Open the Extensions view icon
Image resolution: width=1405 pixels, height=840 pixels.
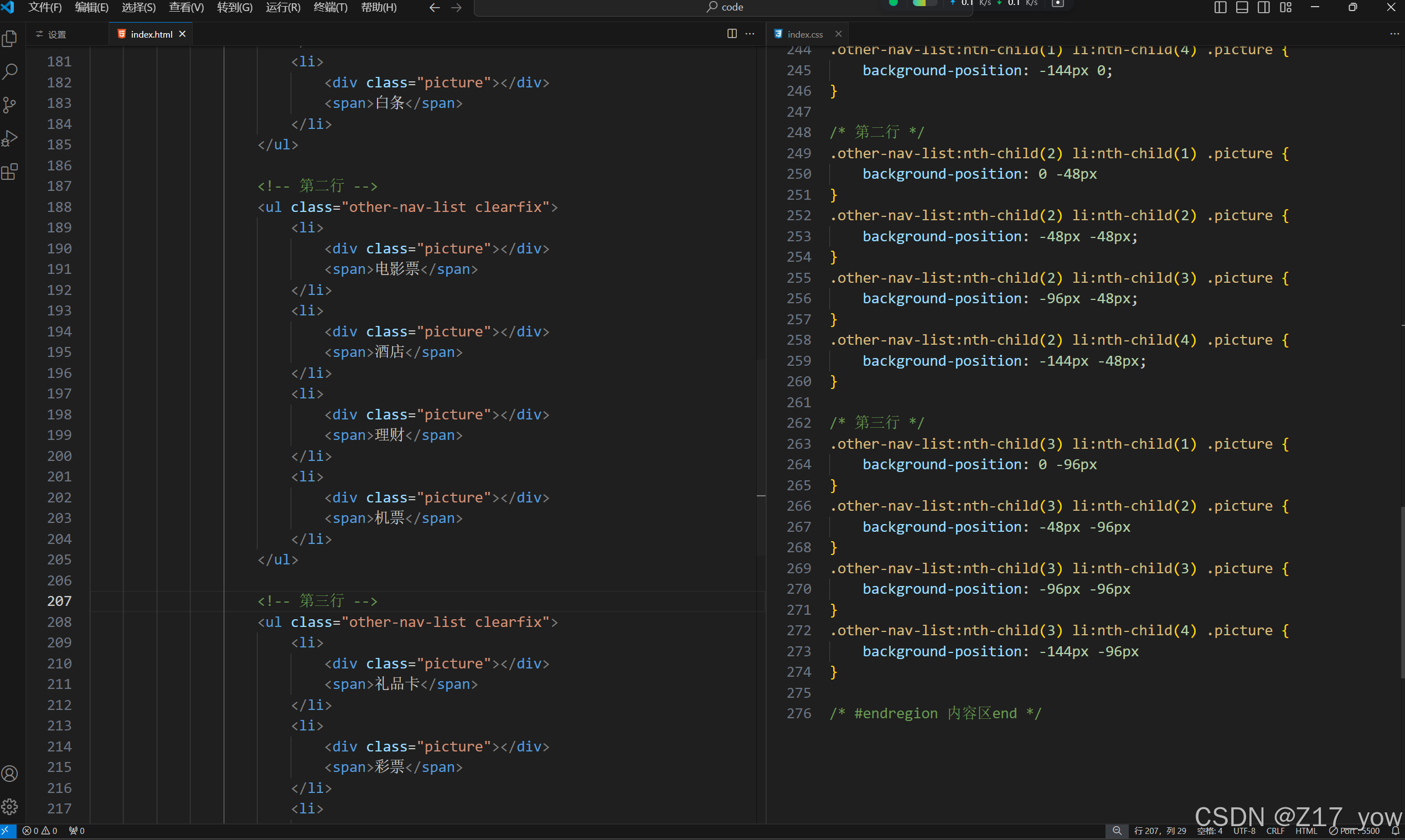point(9,172)
